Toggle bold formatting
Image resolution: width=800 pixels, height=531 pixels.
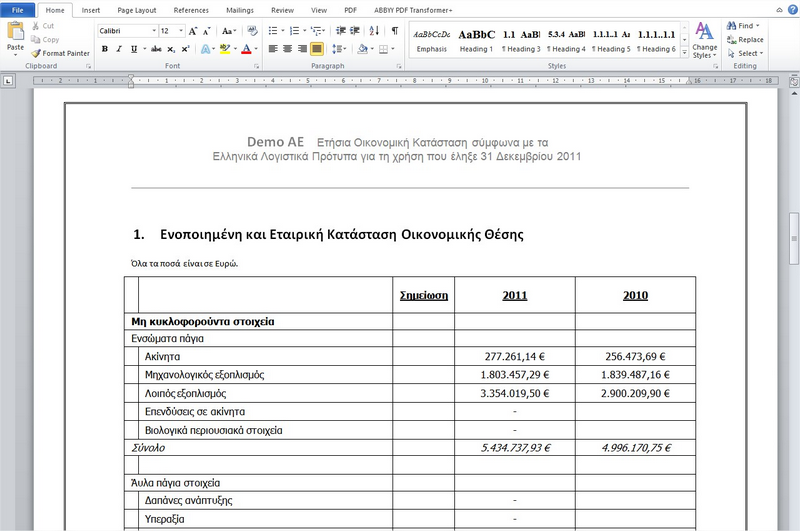click(x=105, y=49)
